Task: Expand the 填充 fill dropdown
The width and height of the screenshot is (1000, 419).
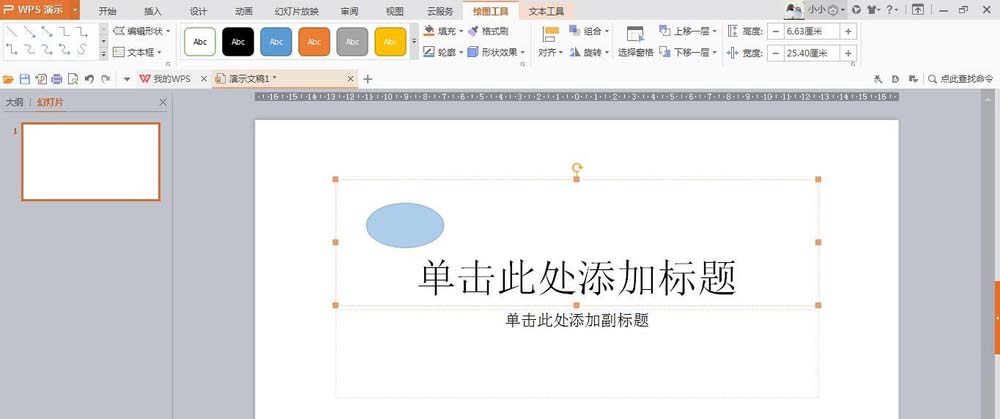Action: click(459, 32)
